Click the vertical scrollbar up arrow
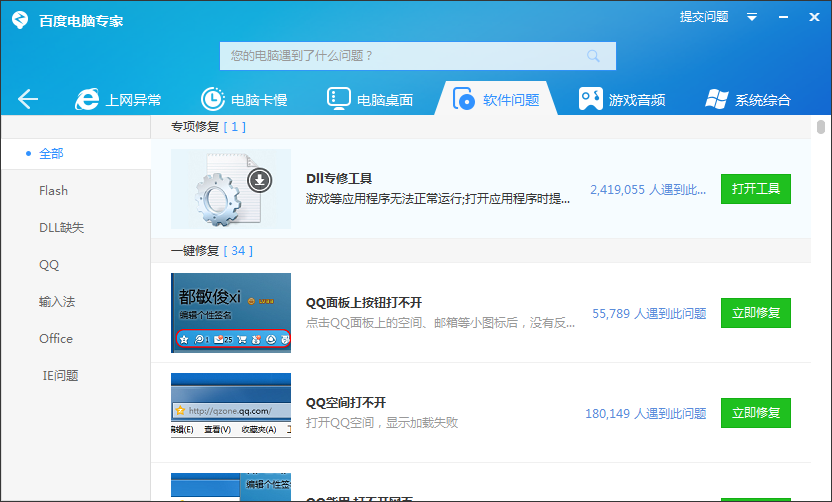 (x=821, y=126)
